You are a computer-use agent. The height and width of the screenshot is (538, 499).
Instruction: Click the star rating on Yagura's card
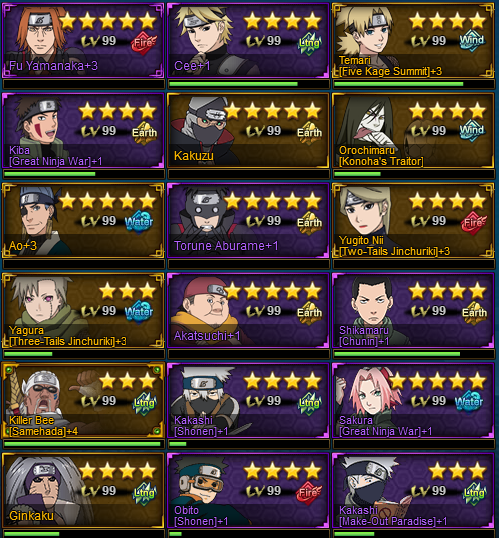click(x=127, y=291)
